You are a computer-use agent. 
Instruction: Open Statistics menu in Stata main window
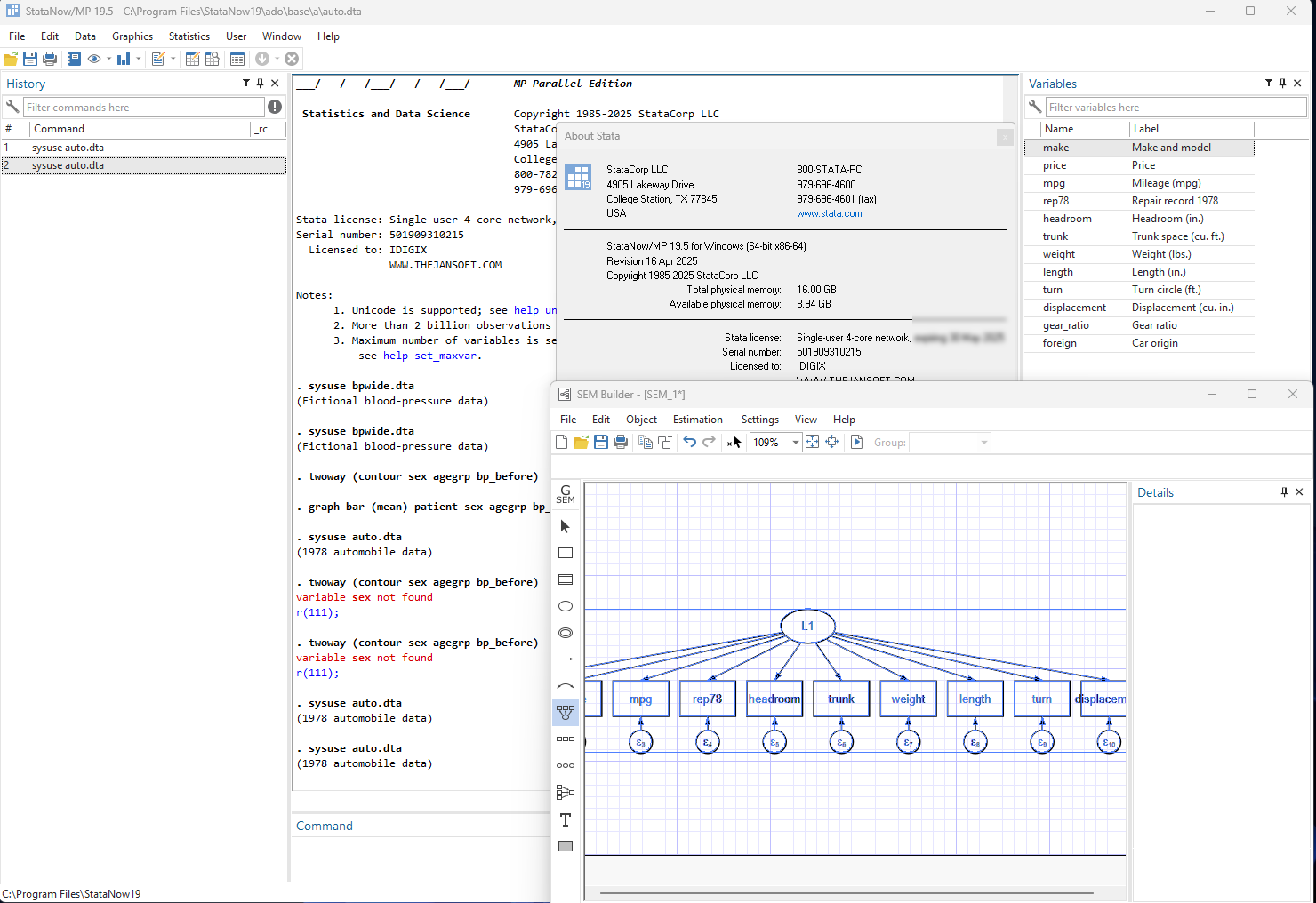point(189,36)
